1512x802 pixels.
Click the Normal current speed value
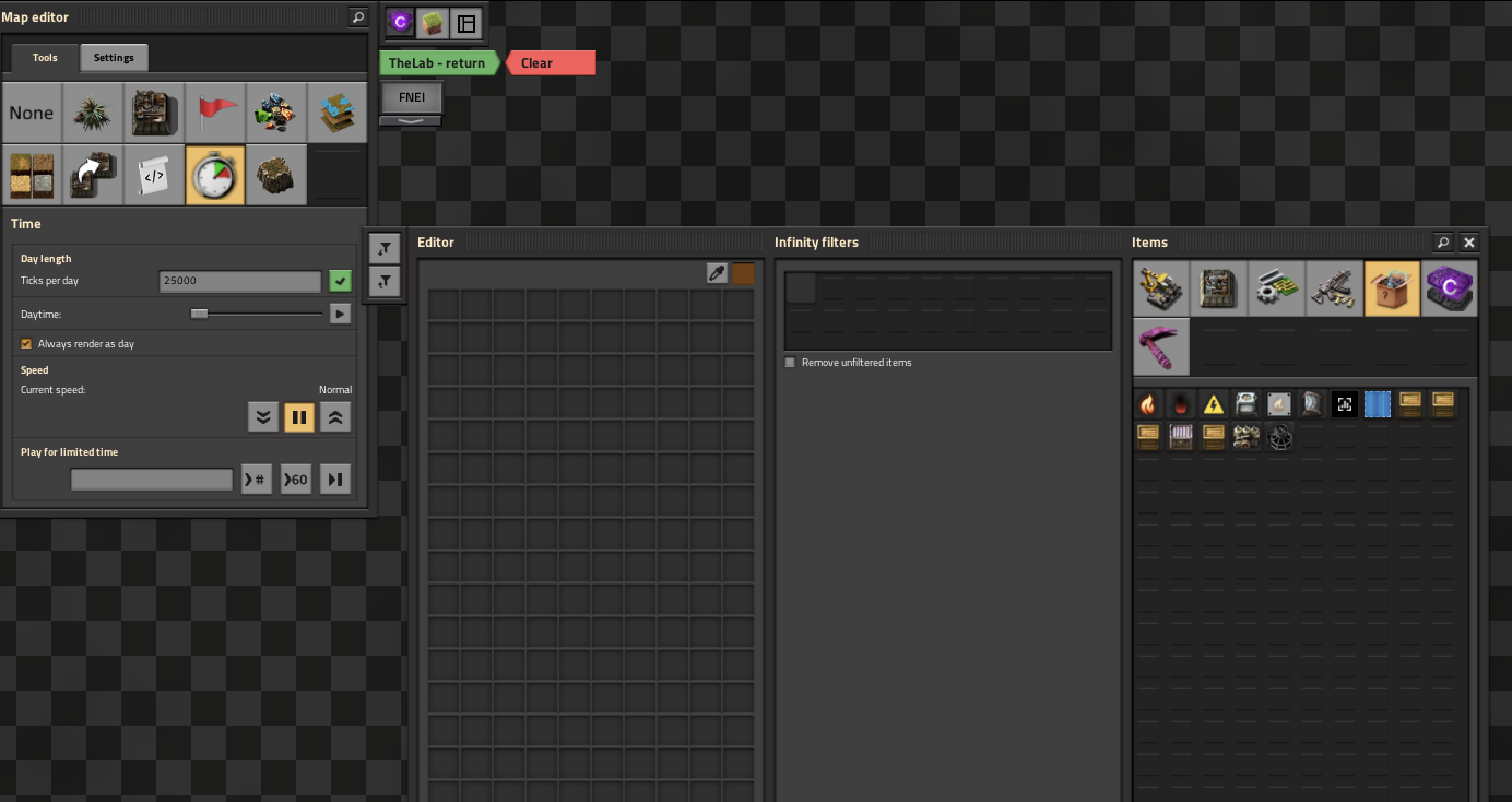(x=335, y=390)
